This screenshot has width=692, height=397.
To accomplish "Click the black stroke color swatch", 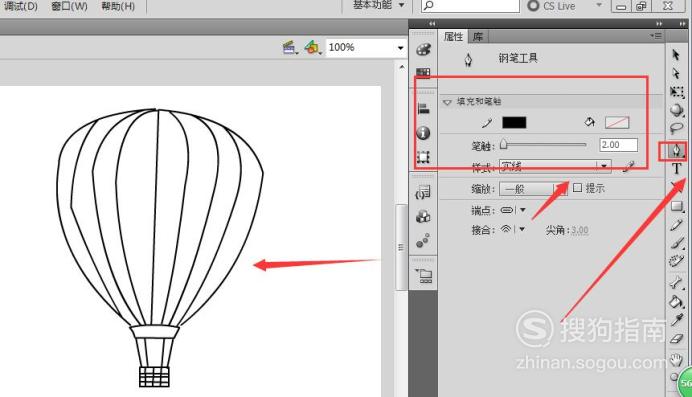I will (x=514, y=122).
